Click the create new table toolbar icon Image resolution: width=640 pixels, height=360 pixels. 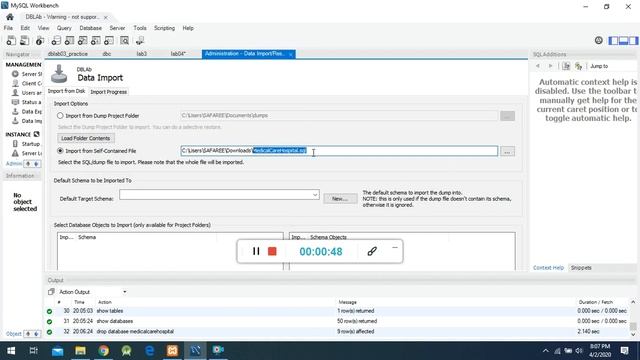tap(69, 40)
